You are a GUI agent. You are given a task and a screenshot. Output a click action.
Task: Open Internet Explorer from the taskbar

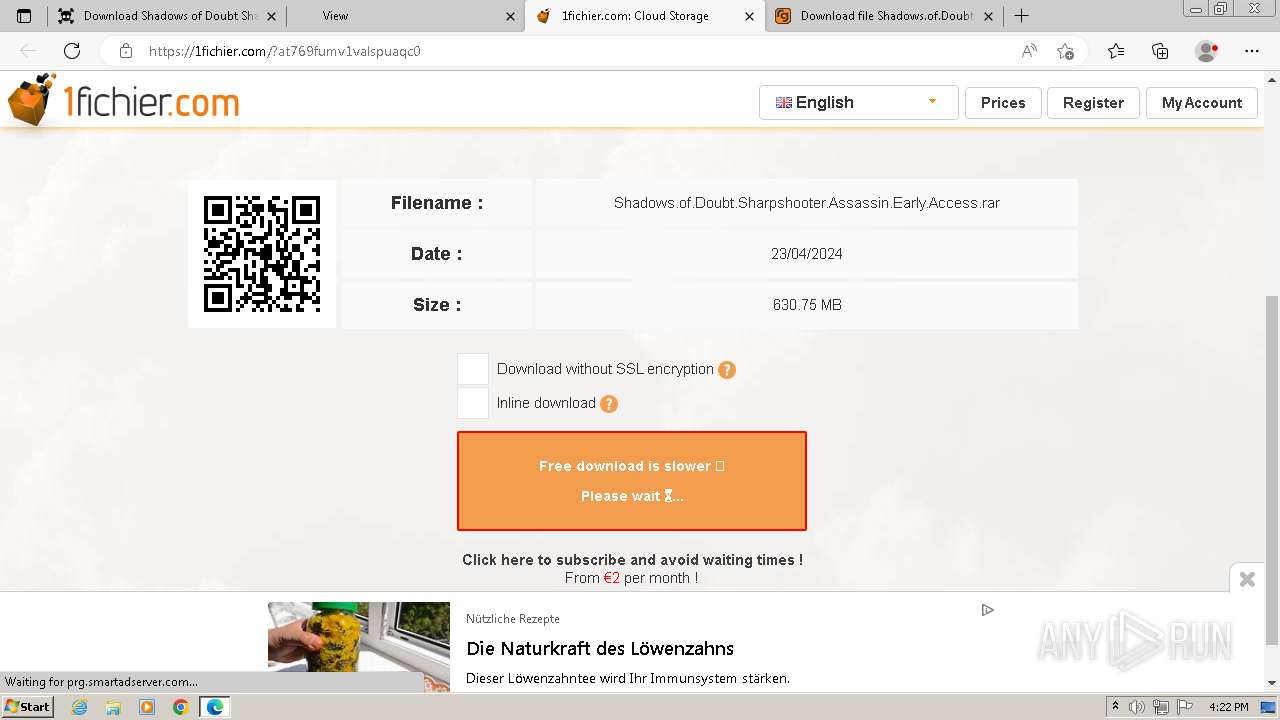pyautogui.click(x=79, y=707)
